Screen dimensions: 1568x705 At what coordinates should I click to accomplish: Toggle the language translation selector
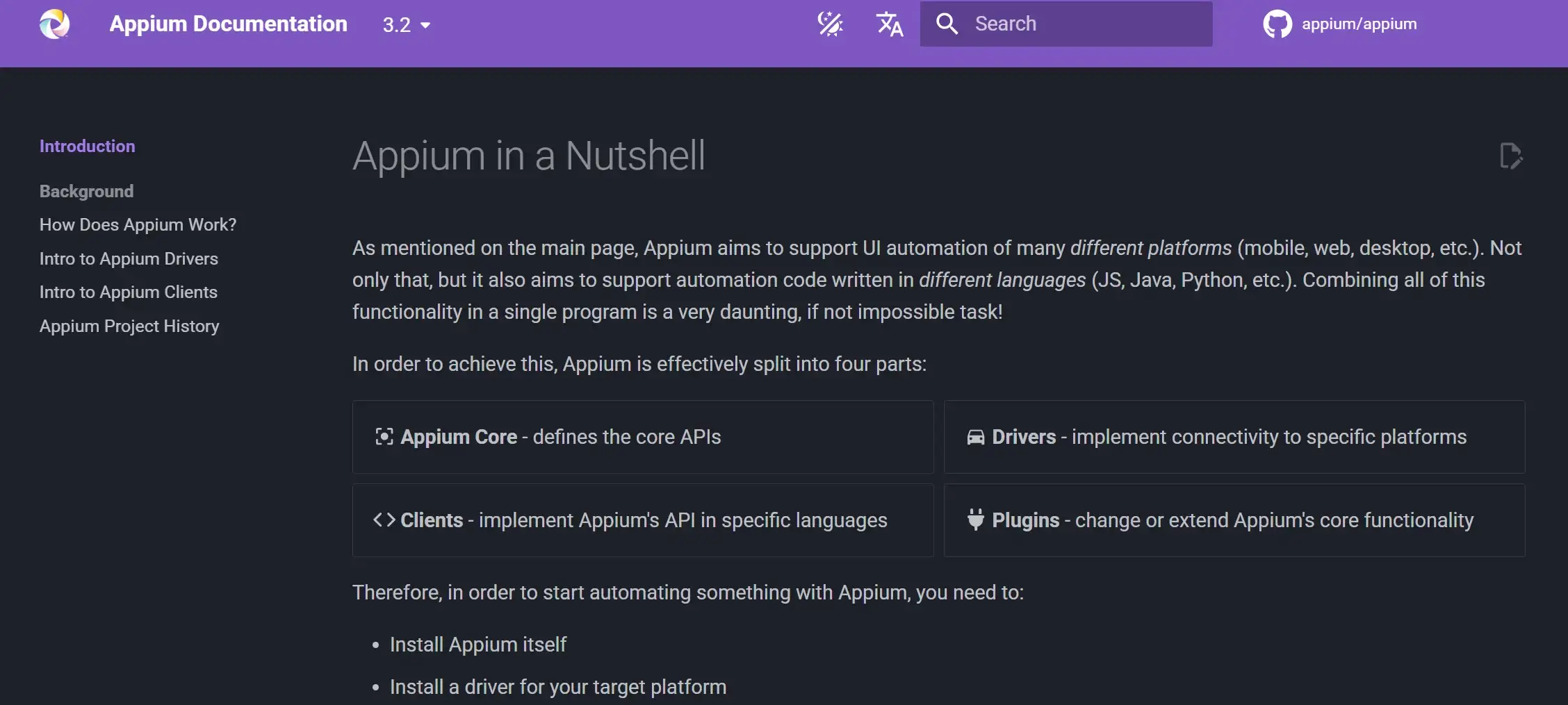[889, 24]
